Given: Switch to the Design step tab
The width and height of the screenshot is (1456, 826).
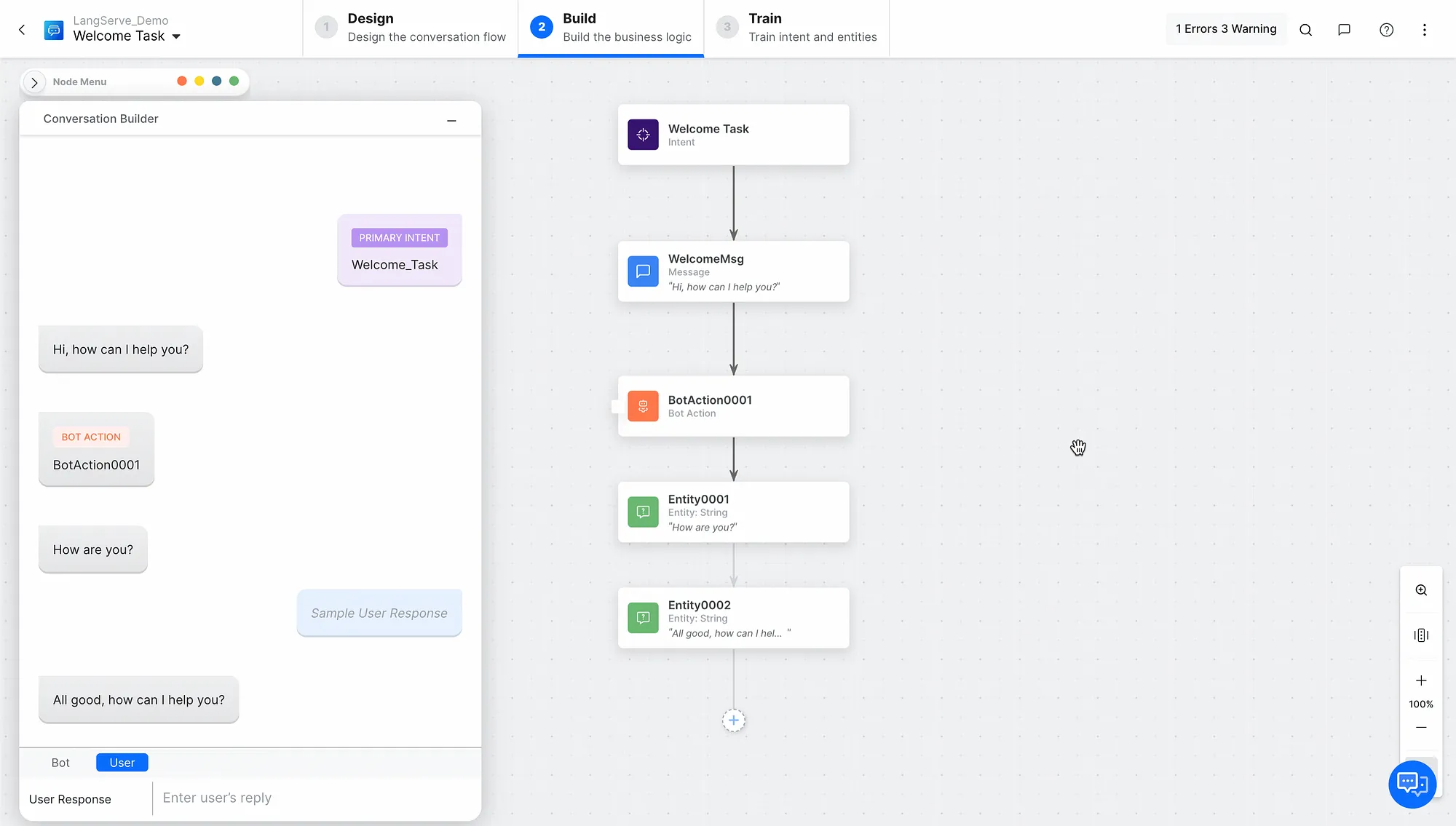Looking at the screenshot, I should click(x=411, y=28).
